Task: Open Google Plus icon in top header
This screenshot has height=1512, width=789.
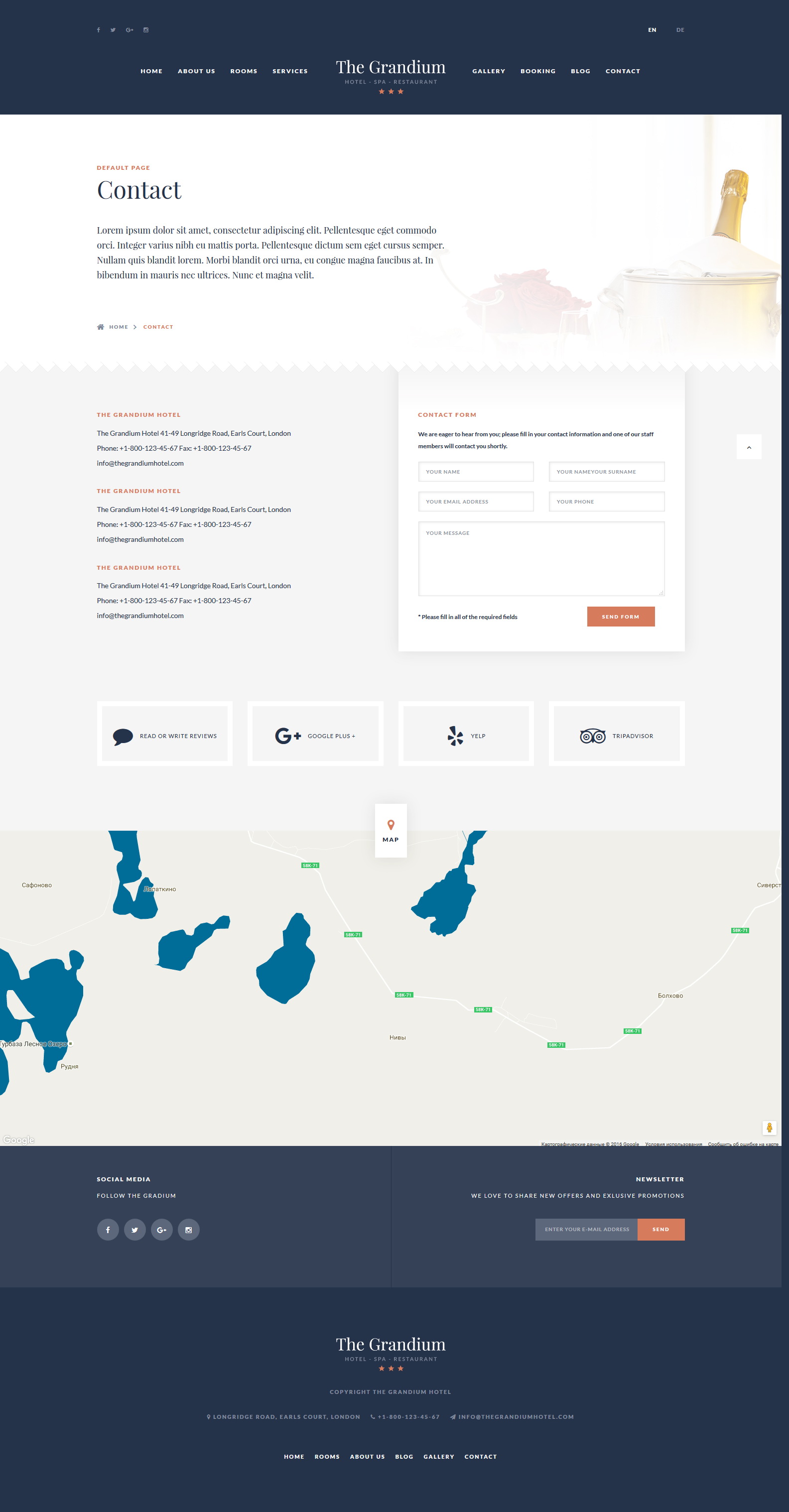Action: 130,30
